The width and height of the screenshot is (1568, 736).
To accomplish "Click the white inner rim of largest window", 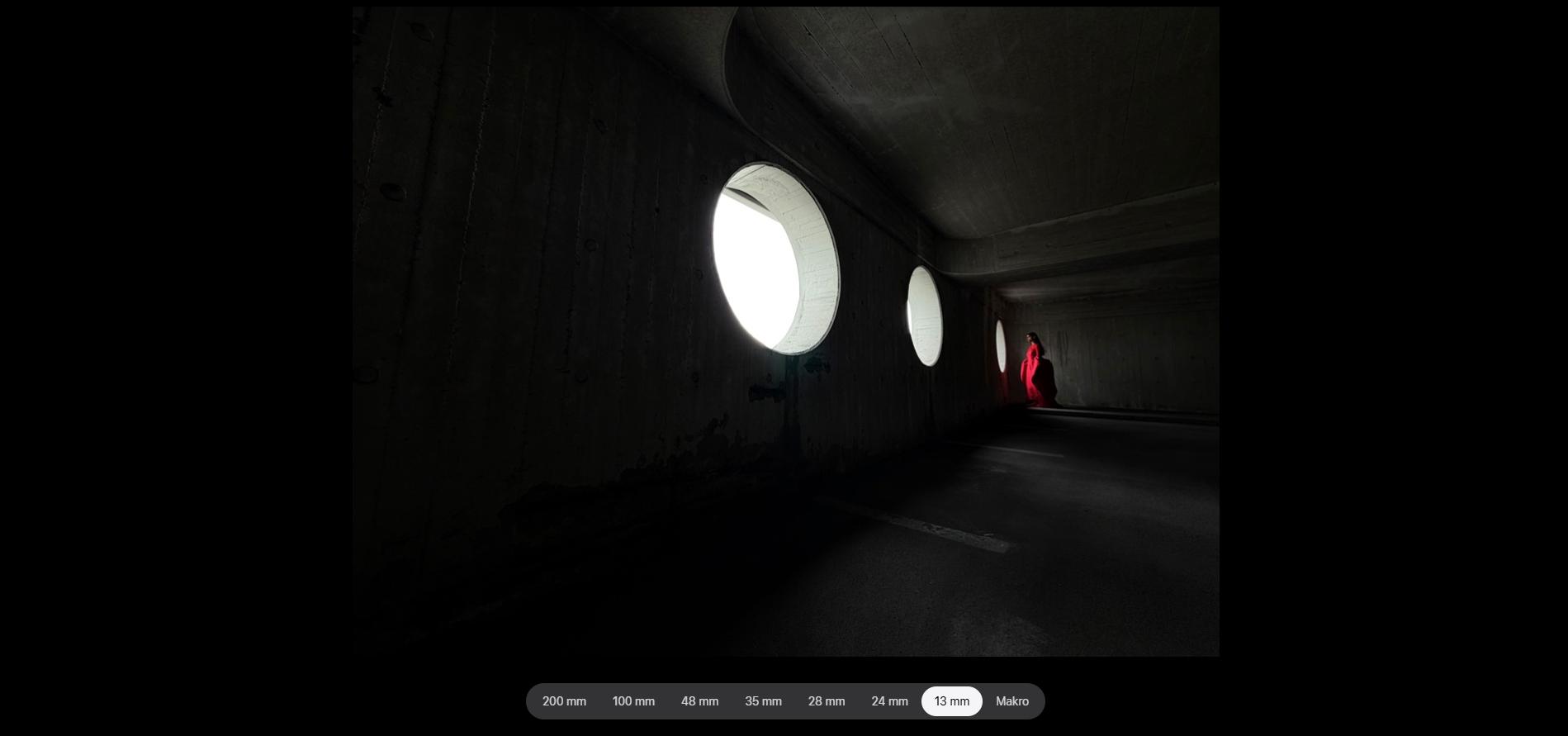I will coord(816,273).
